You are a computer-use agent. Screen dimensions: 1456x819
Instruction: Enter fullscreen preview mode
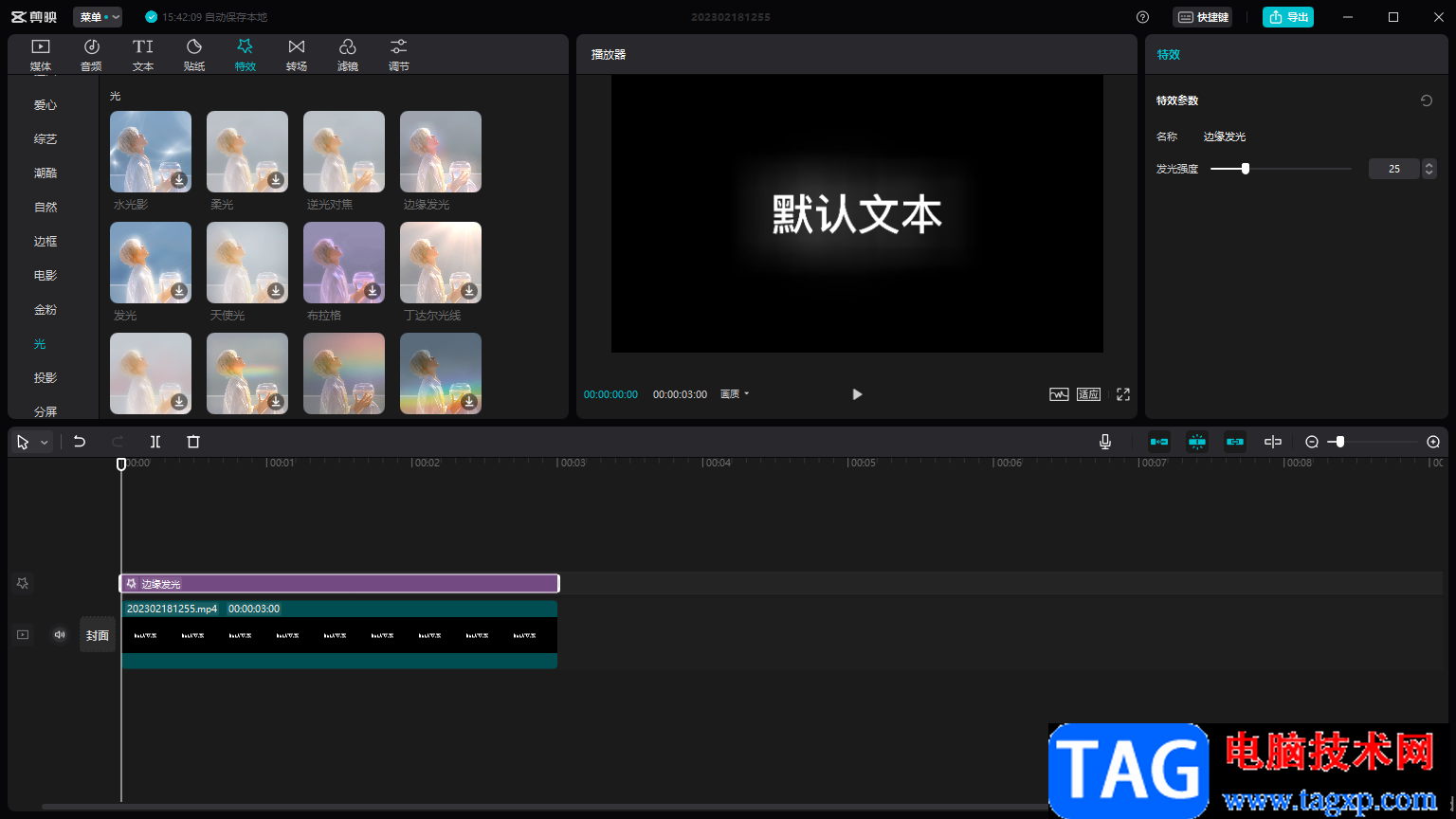click(1123, 394)
